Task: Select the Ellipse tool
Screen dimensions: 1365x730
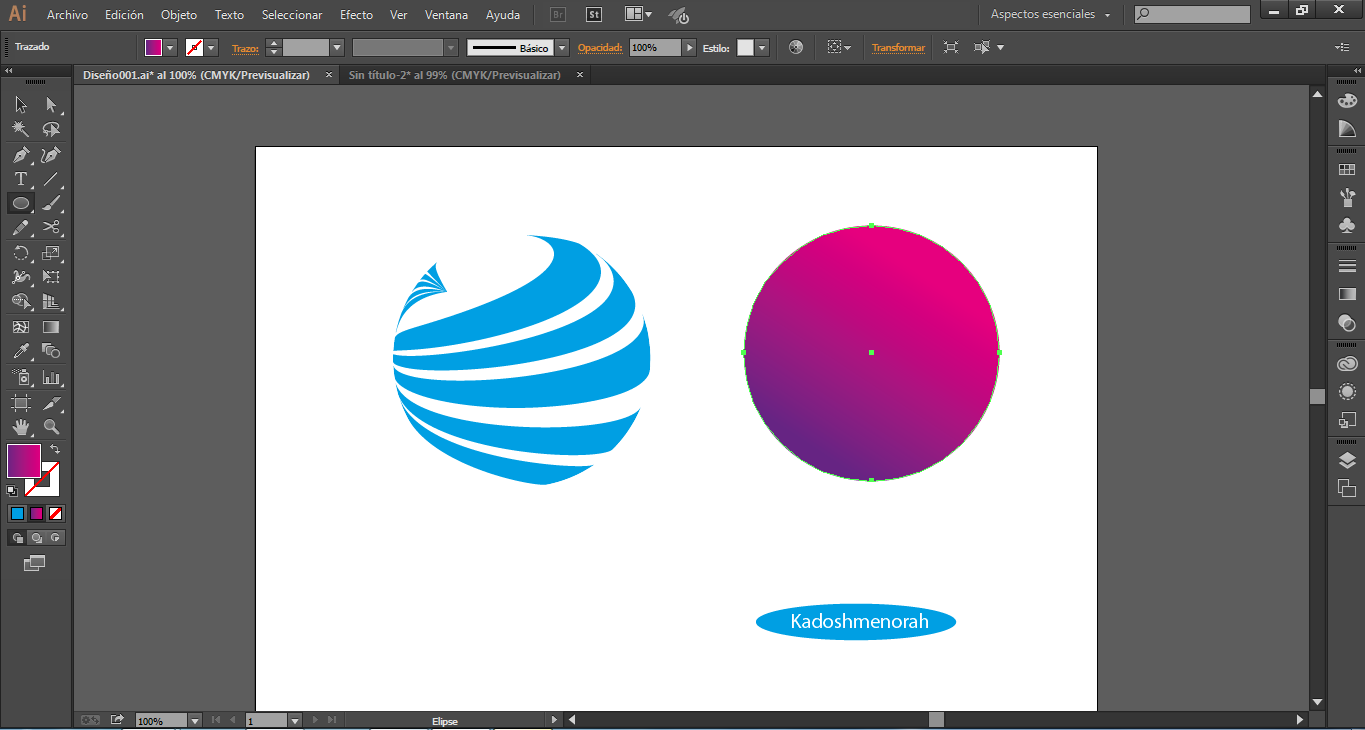Action: pos(21,203)
